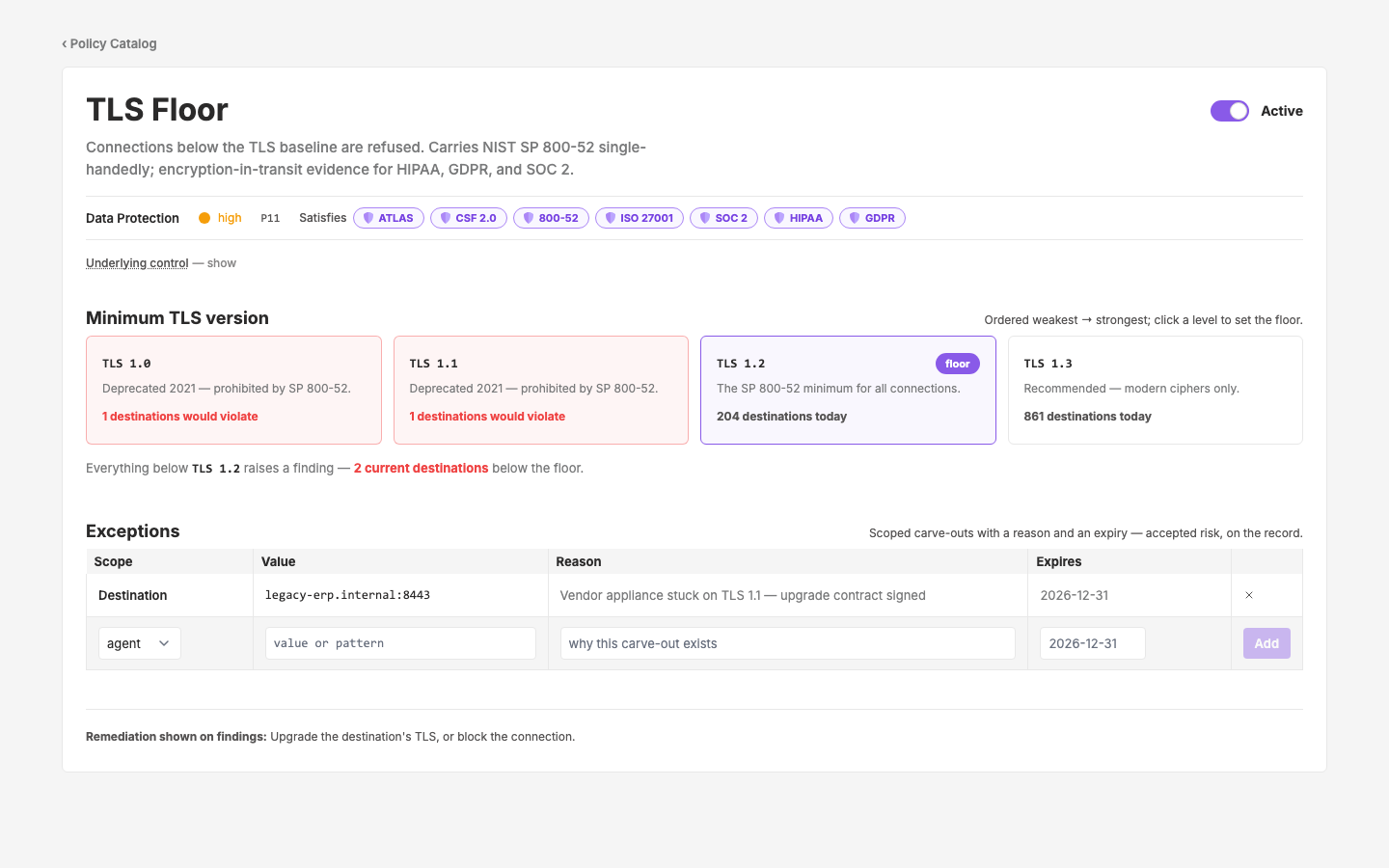Viewport: 1389px width, 868px height.
Task: Remove the legacy-erp.internal:8443 exception
Action: 1249,595
